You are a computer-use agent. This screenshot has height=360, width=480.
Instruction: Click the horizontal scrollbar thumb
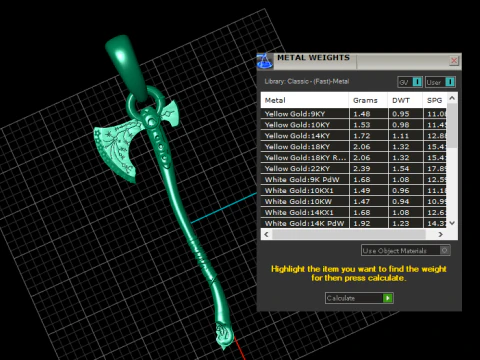point(349,234)
